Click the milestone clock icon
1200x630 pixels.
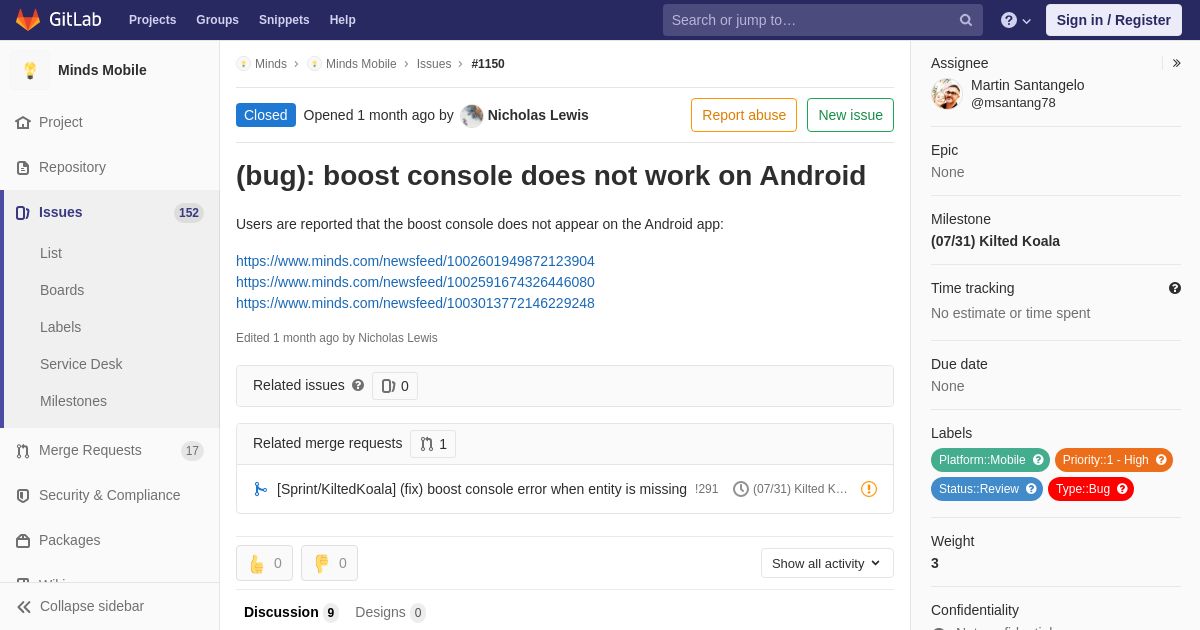point(741,489)
